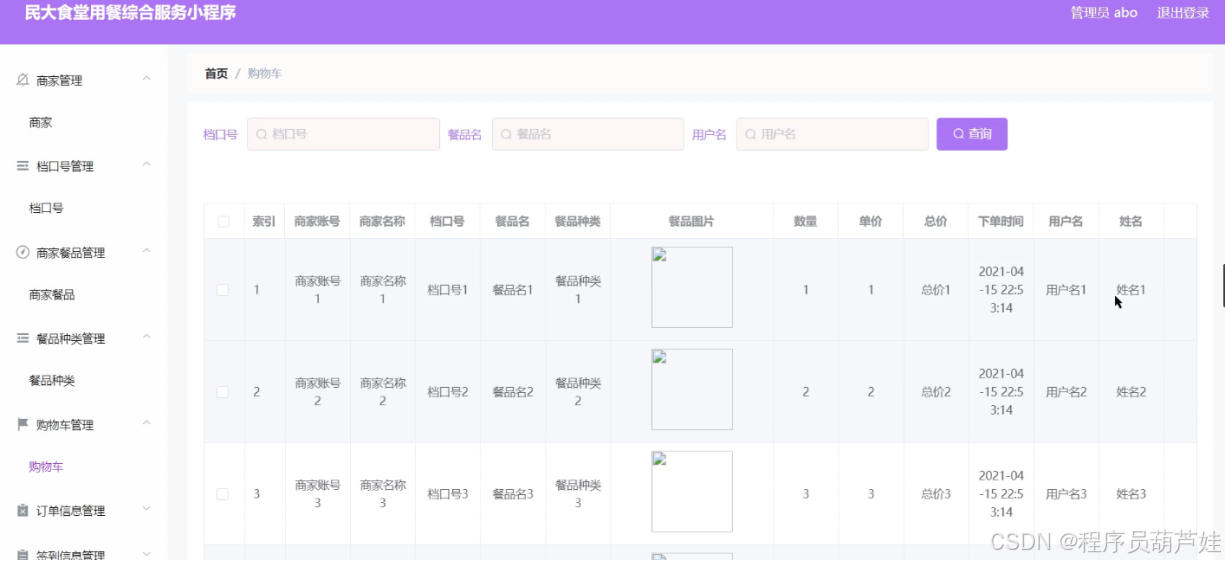Click the bell icon beside 商家管理
1225x561 pixels.
coord(22,80)
